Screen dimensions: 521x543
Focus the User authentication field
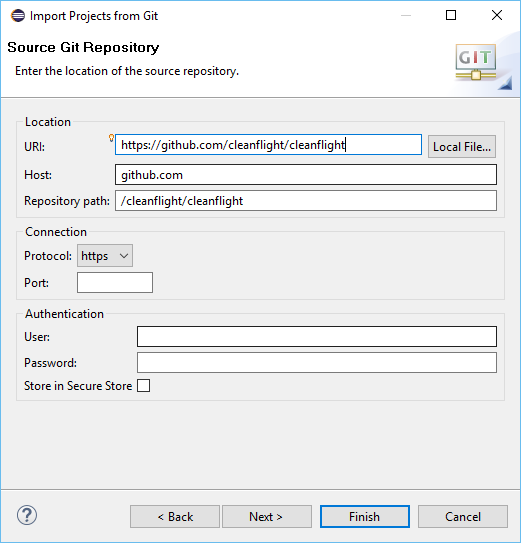(317, 336)
